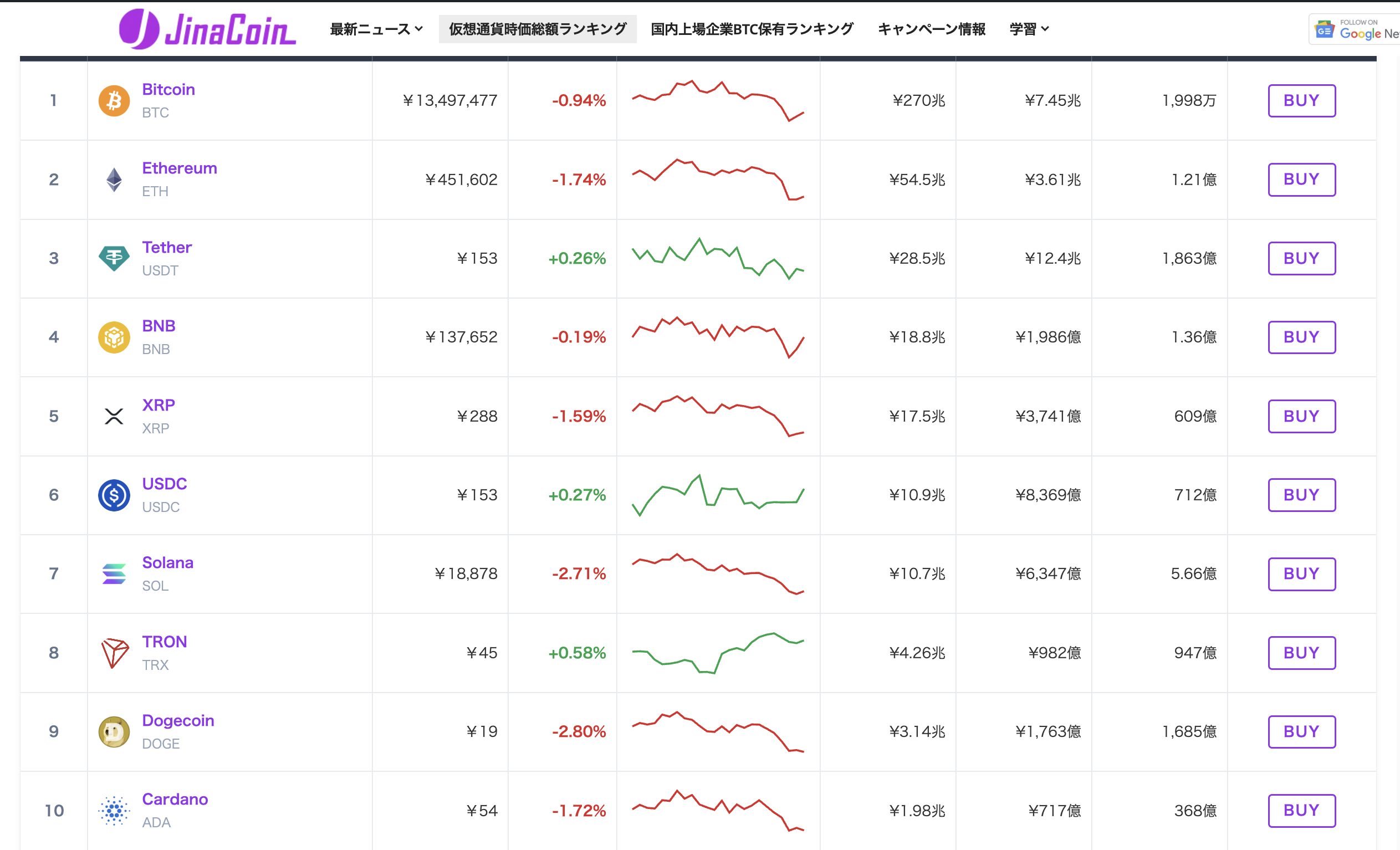
Task: Click the Ethereum ETH coin icon
Action: [114, 180]
